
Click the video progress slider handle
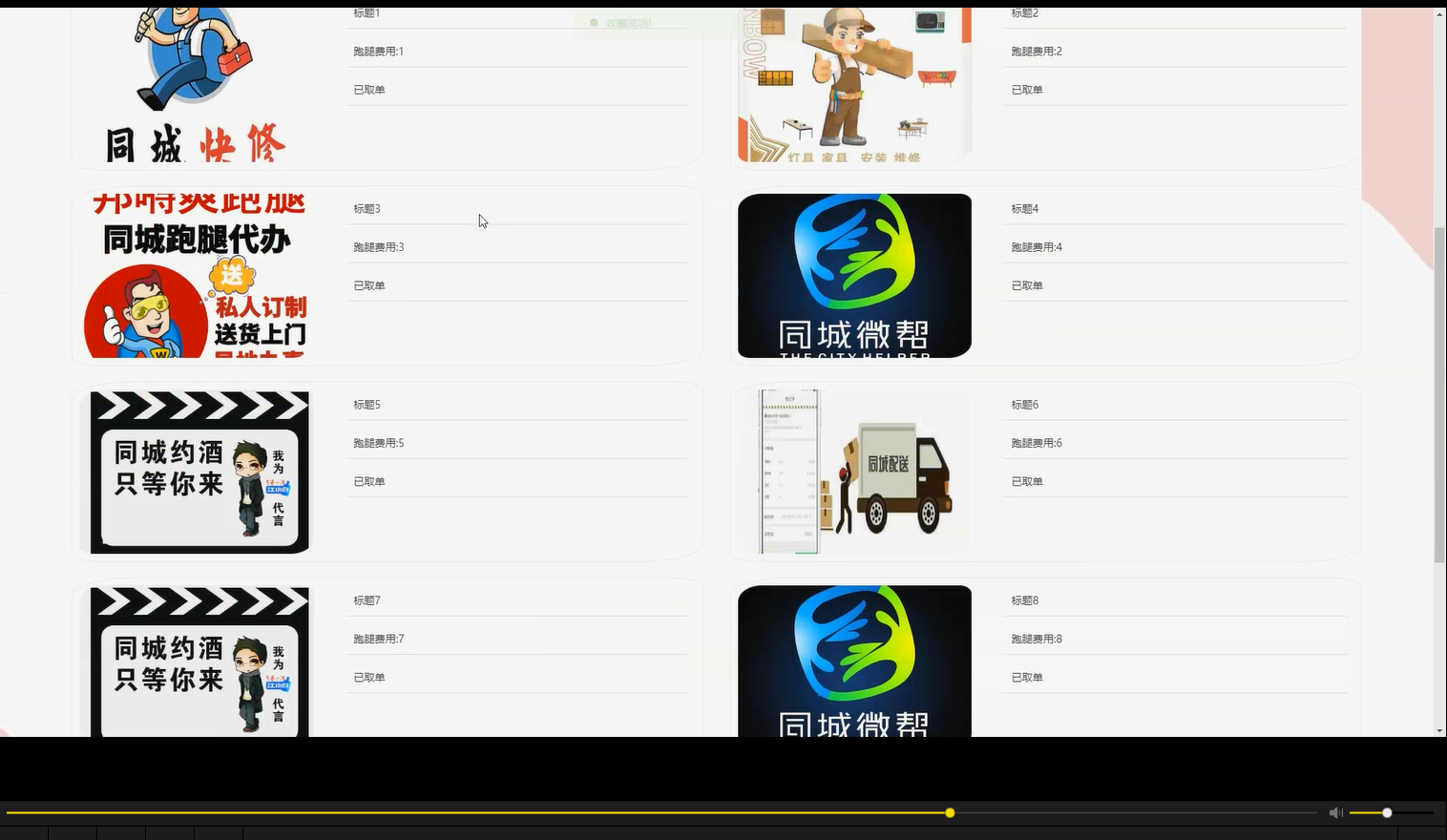click(x=950, y=812)
